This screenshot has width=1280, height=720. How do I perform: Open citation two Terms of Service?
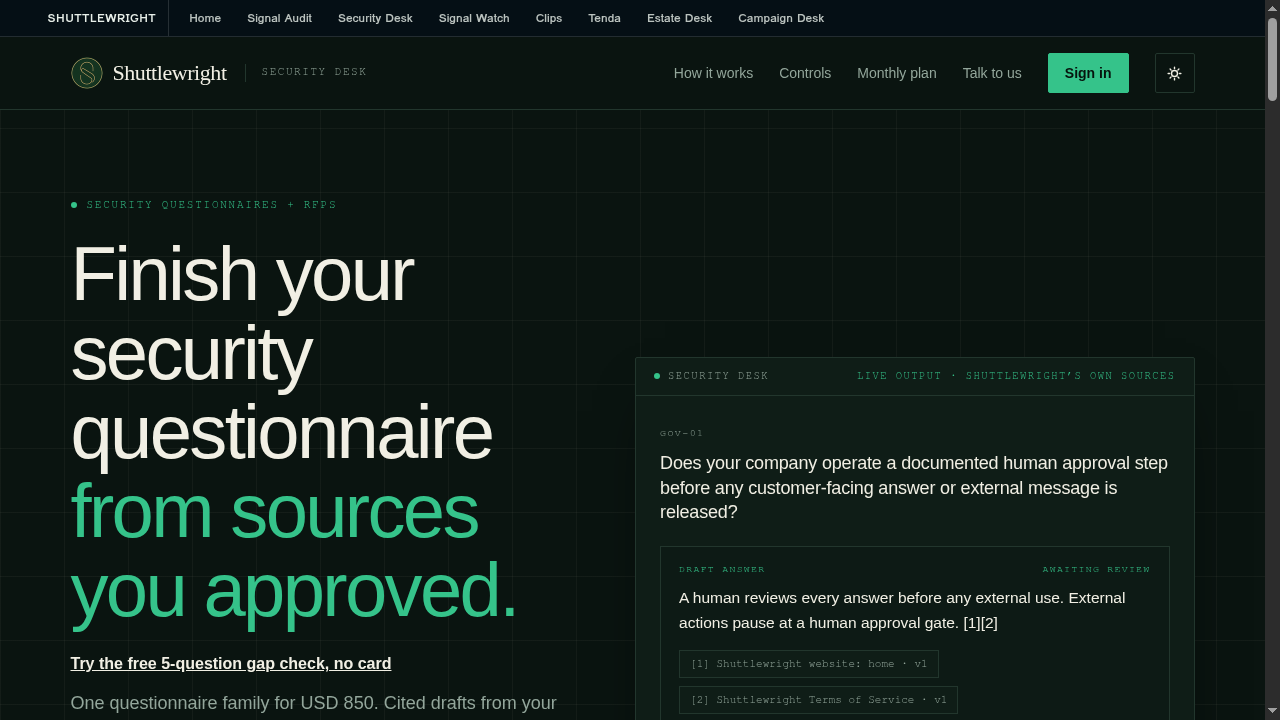(818, 700)
